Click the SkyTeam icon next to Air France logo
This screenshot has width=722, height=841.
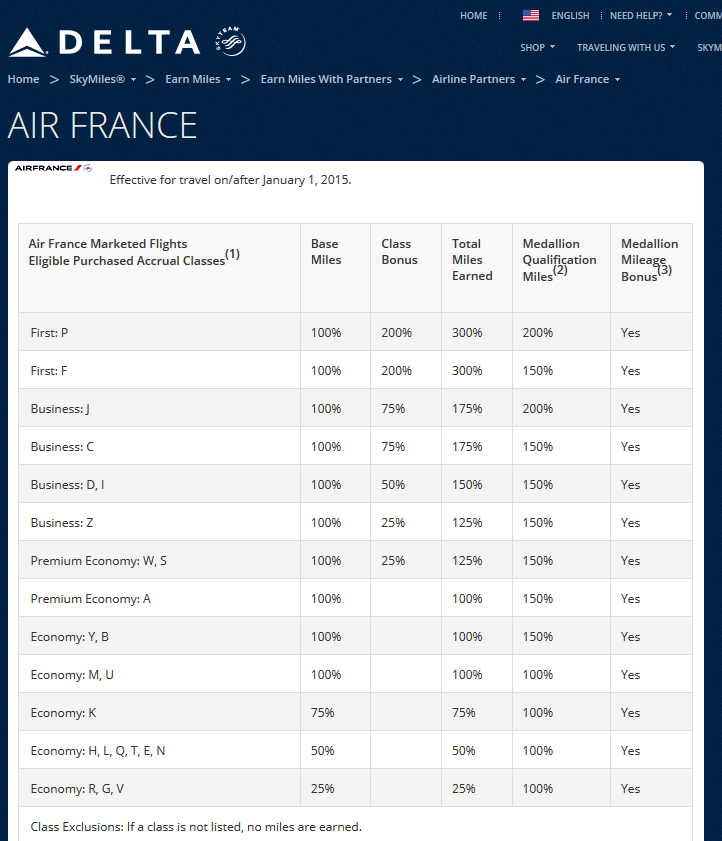87,168
